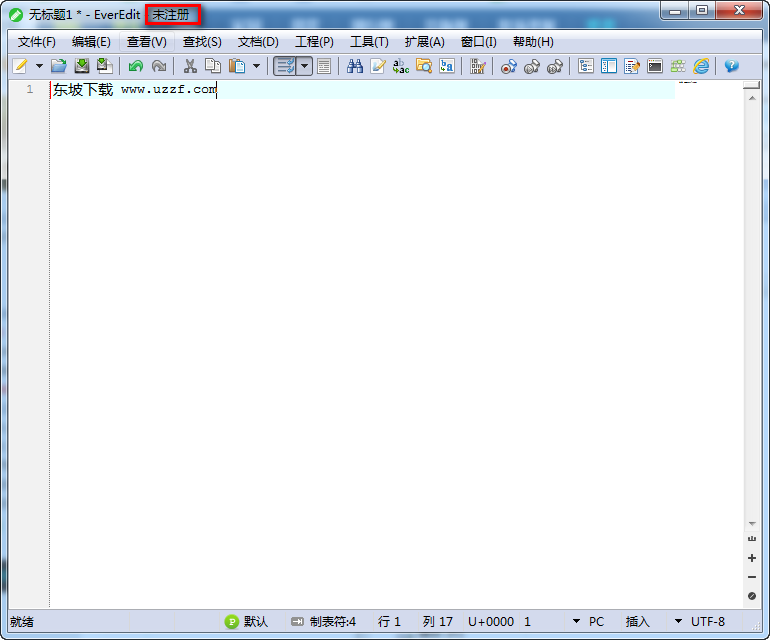Save all open files
This screenshot has width=770, height=640.
[x=104, y=66]
